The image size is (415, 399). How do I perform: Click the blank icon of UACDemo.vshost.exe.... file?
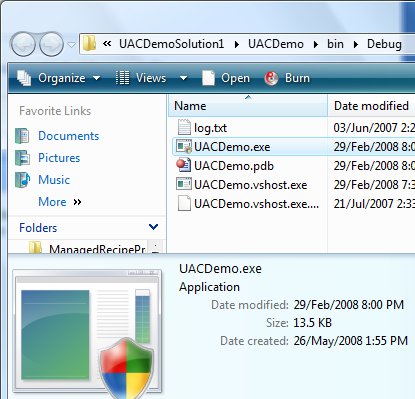[x=184, y=203]
